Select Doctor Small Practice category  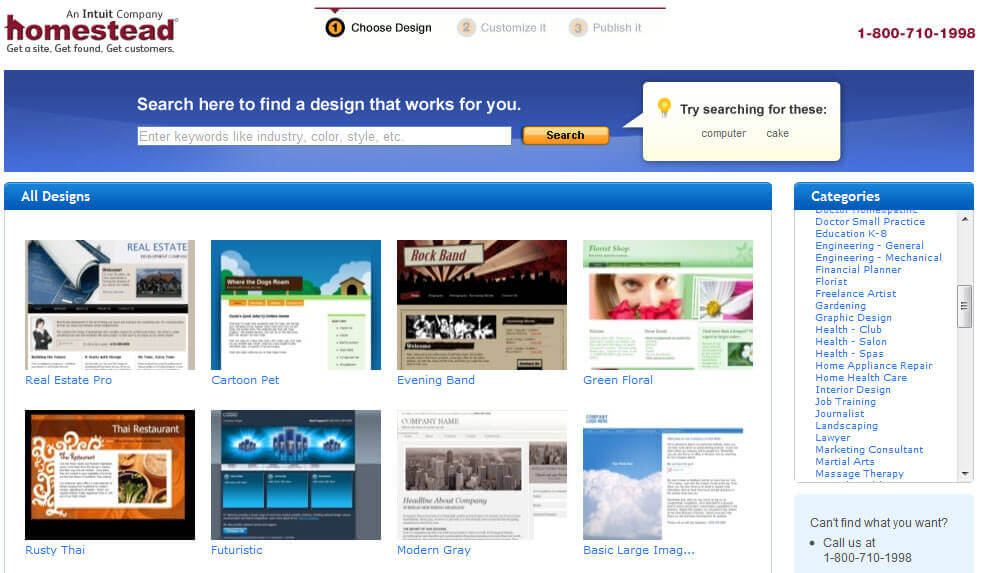tap(870, 221)
